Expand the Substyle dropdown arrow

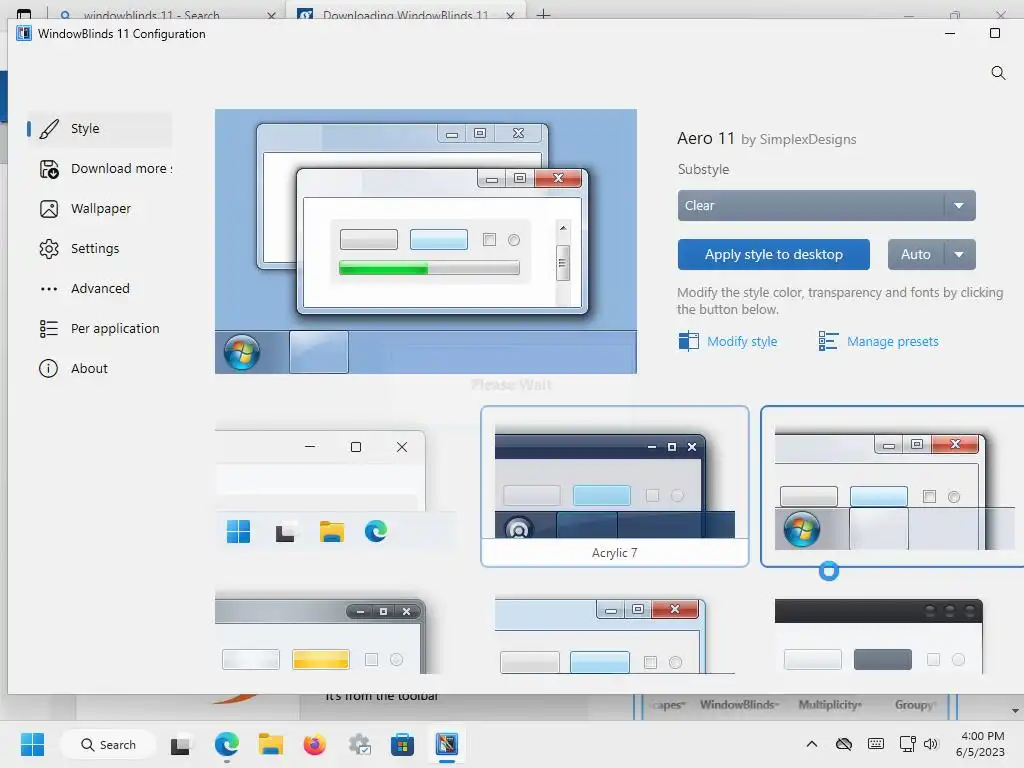point(959,206)
